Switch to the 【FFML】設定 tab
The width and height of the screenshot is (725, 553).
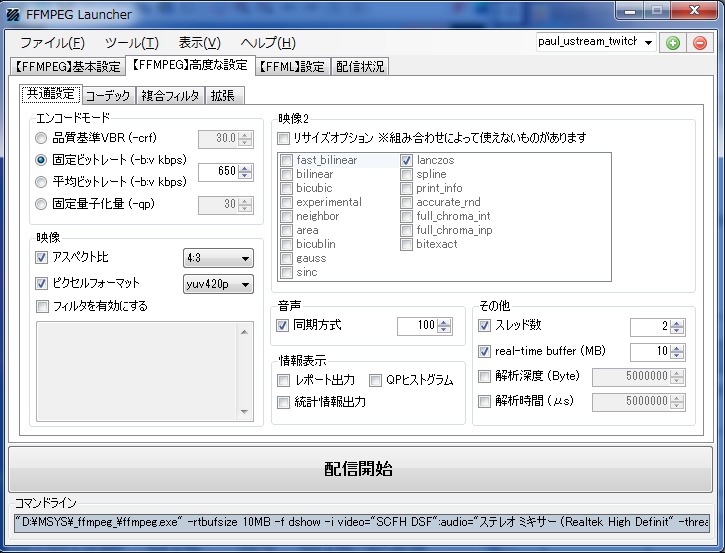tap(293, 67)
